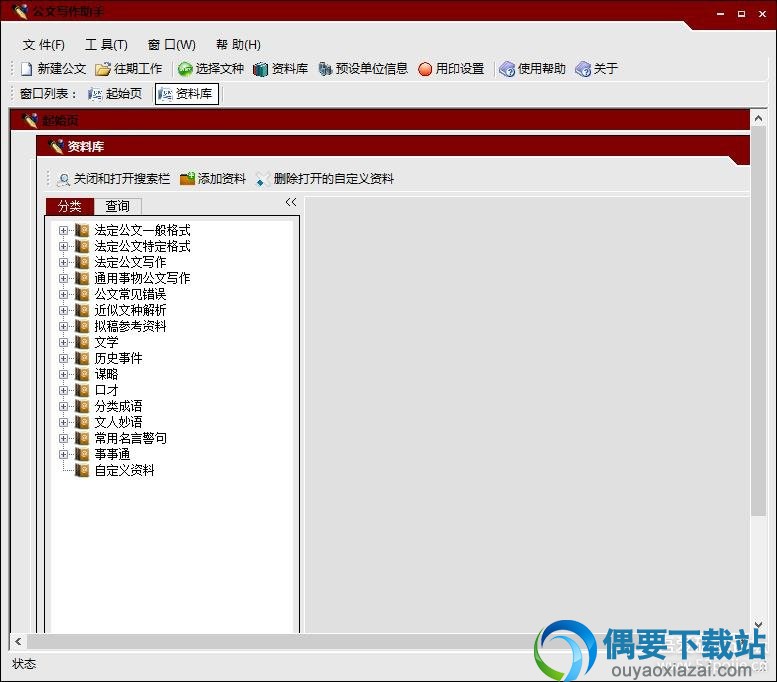This screenshot has height=682, width=777.
Task: Select 拟稿参考资料 label
Action: pyautogui.click(x=130, y=326)
